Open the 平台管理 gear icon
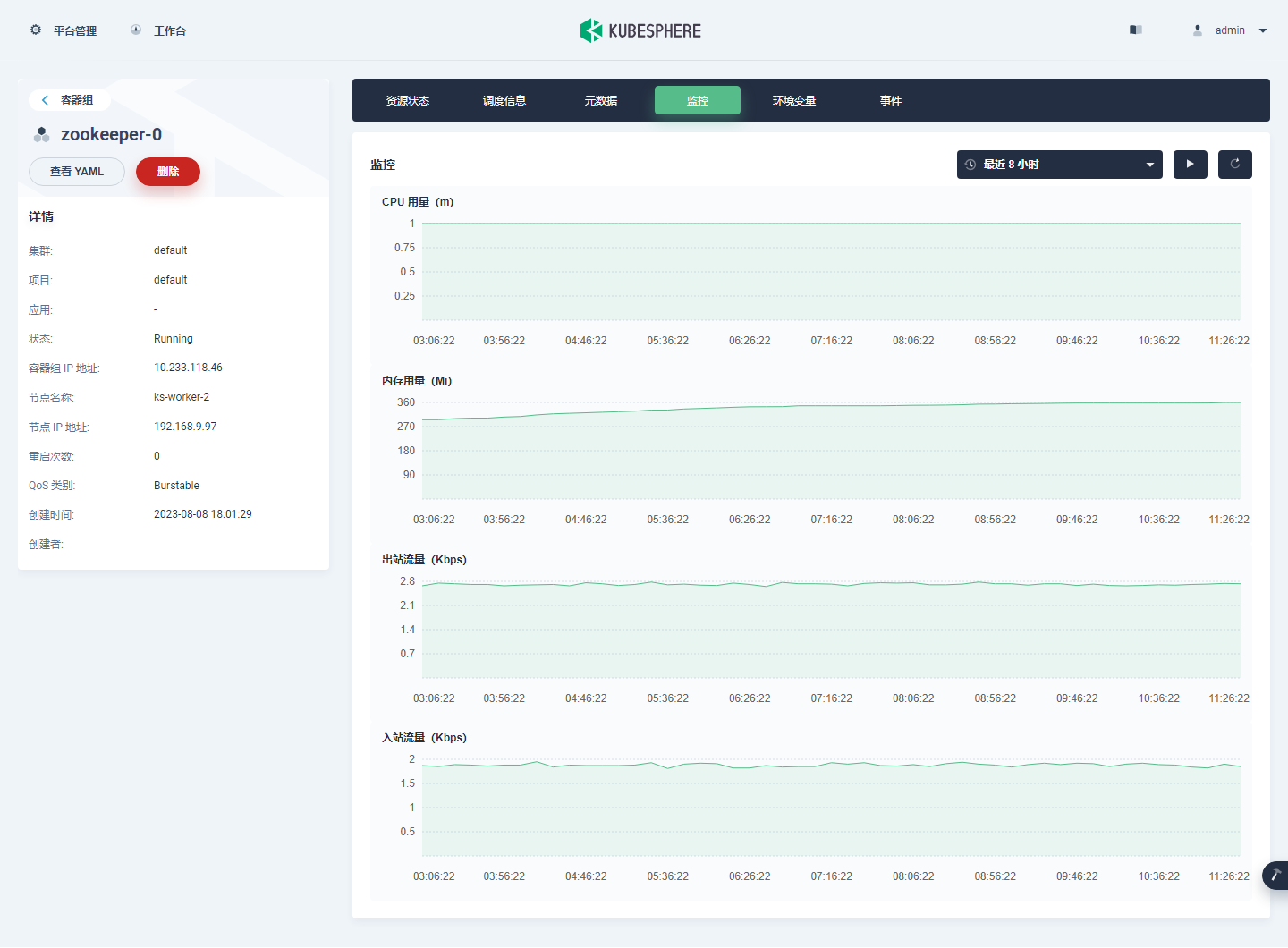1288x948 pixels. (x=36, y=30)
